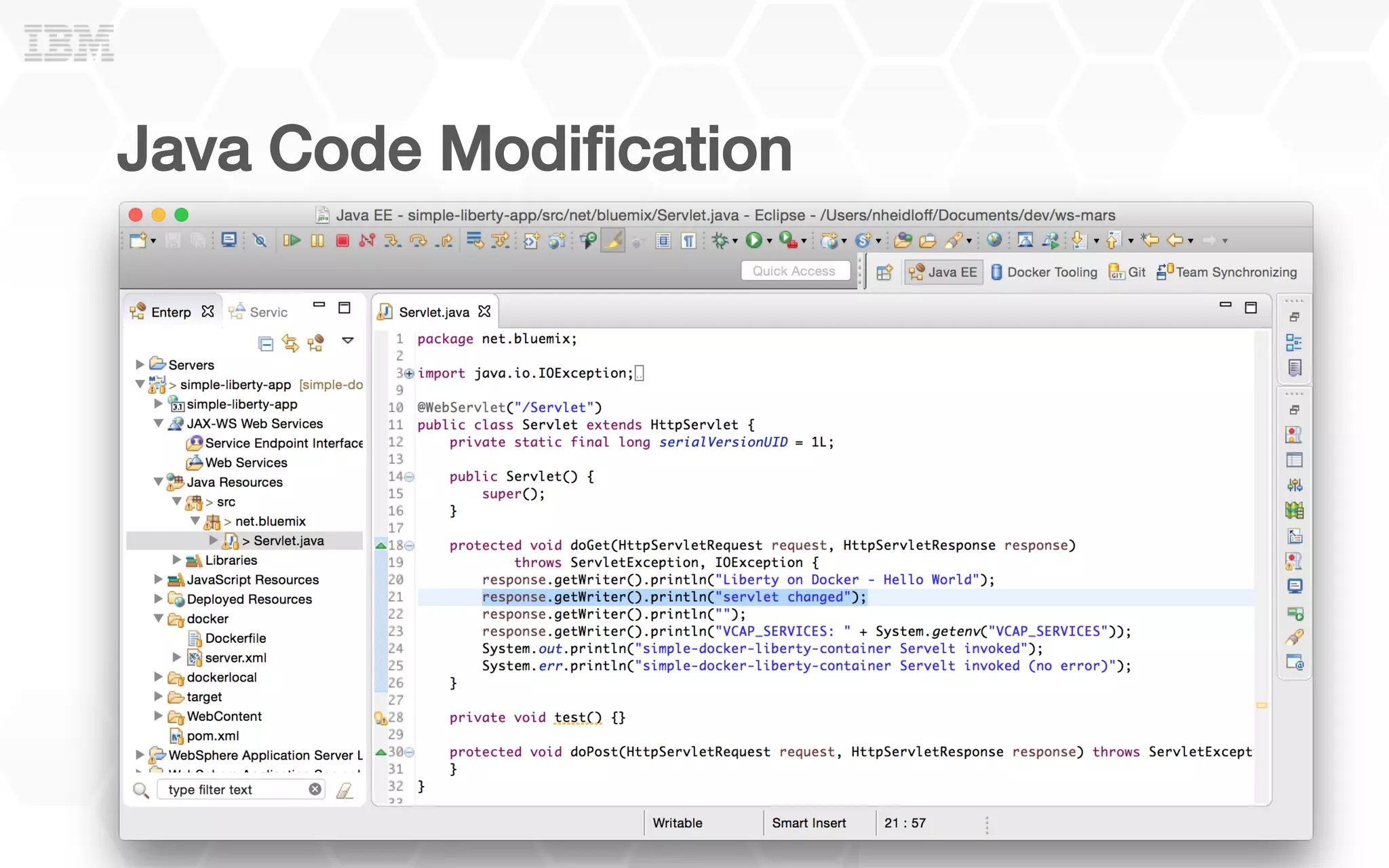Fold the doGet method at line 18
Screen dimensions: 1389x868
click(409, 546)
